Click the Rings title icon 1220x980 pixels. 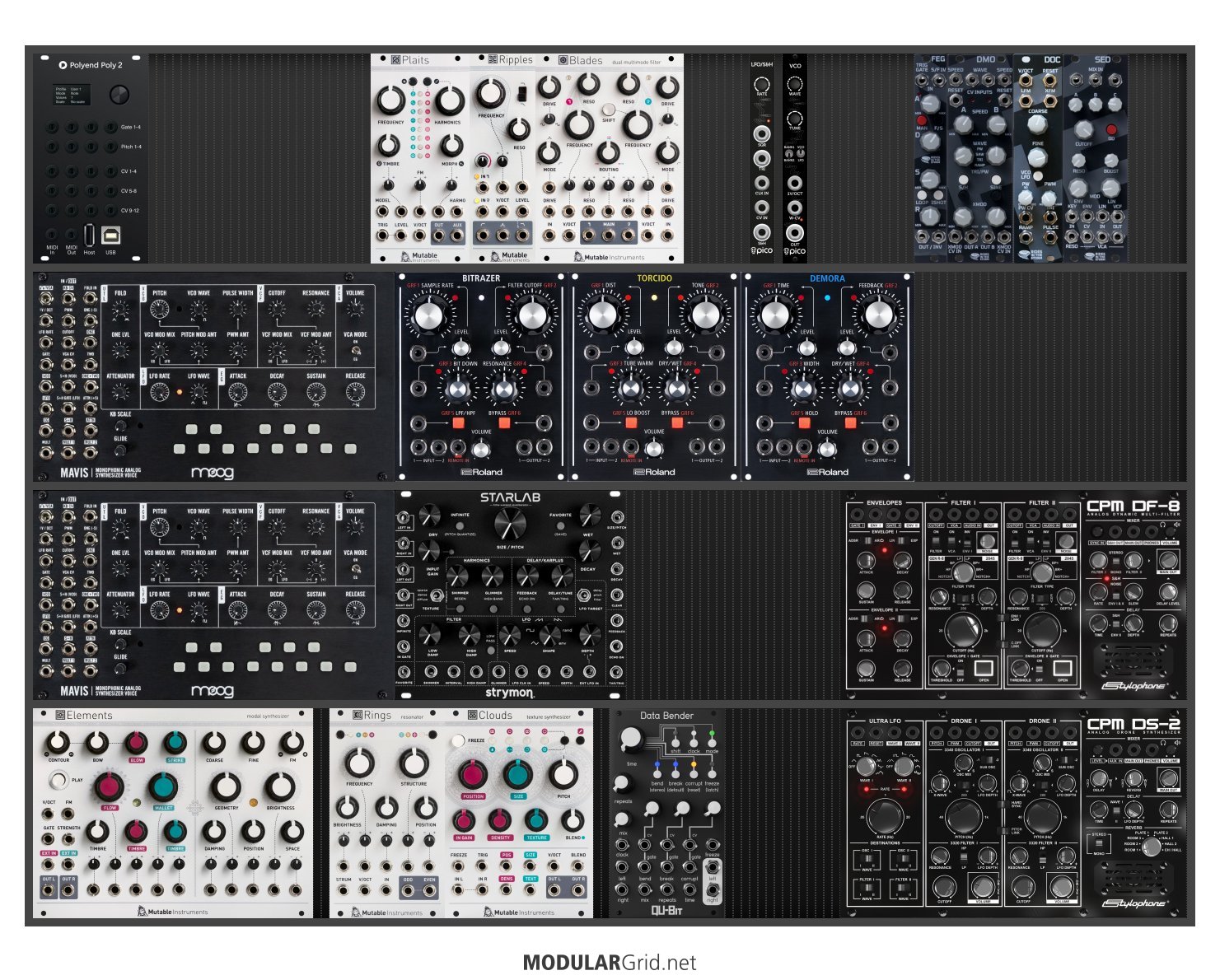(358, 715)
